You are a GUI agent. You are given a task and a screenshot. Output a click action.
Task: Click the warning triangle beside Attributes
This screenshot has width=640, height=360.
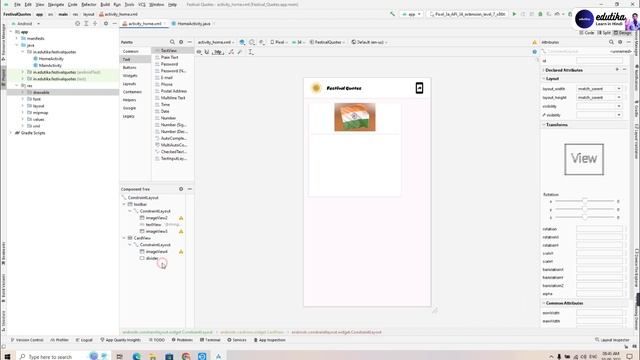click(535, 42)
